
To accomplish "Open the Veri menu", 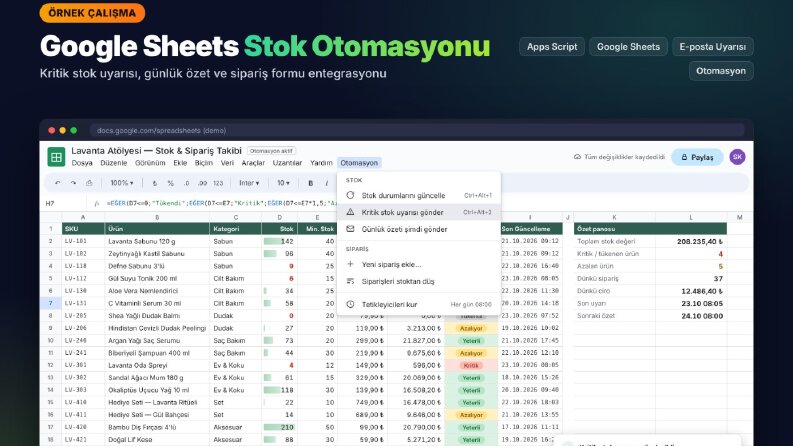I will pos(227,163).
